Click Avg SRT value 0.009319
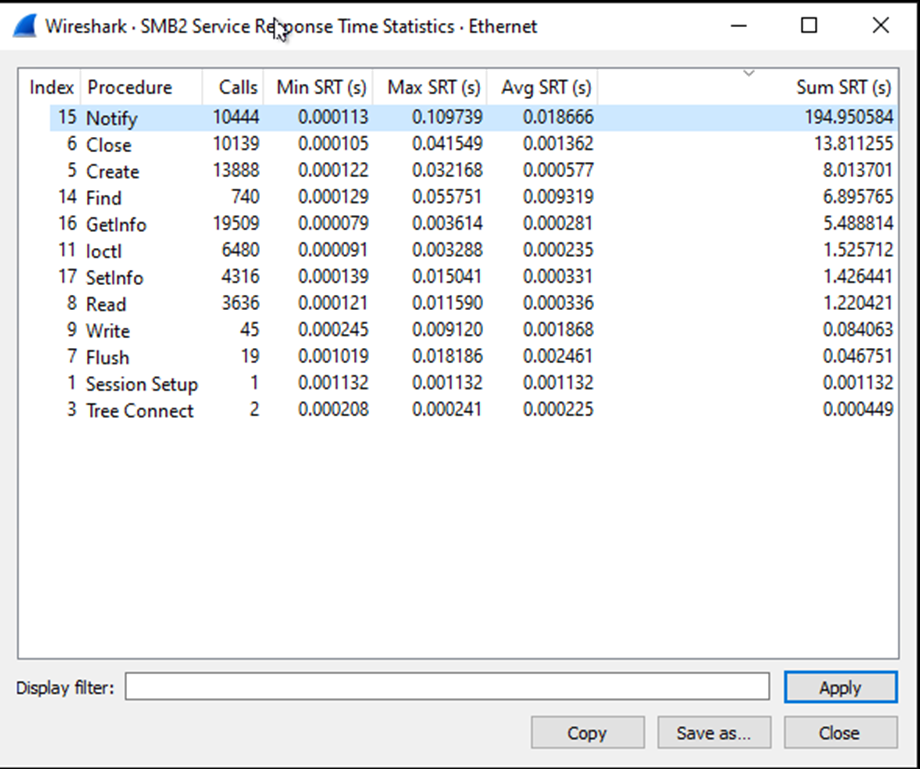920x769 pixels. click(558, 197)
